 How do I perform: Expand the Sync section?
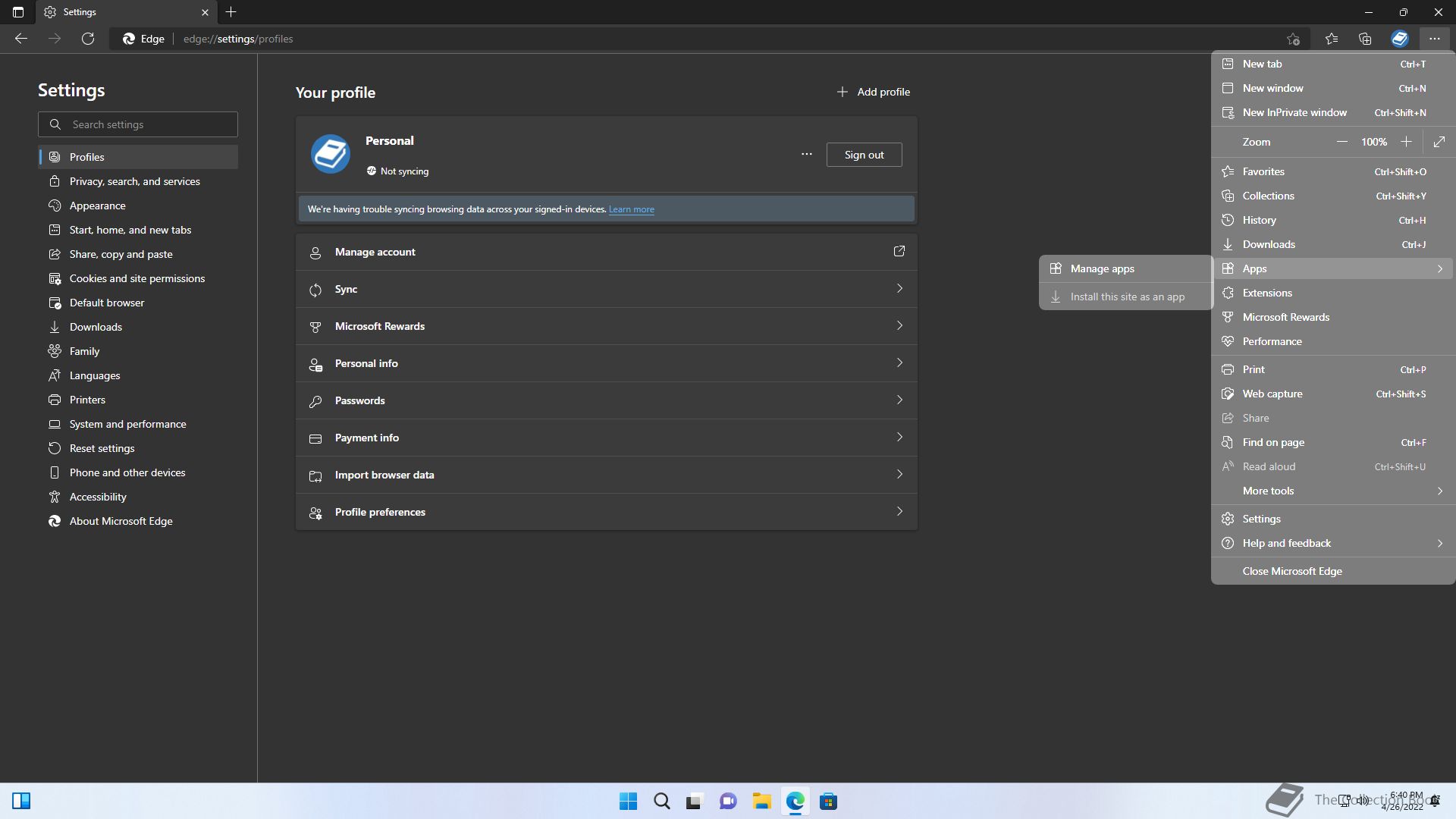[607, 289]
